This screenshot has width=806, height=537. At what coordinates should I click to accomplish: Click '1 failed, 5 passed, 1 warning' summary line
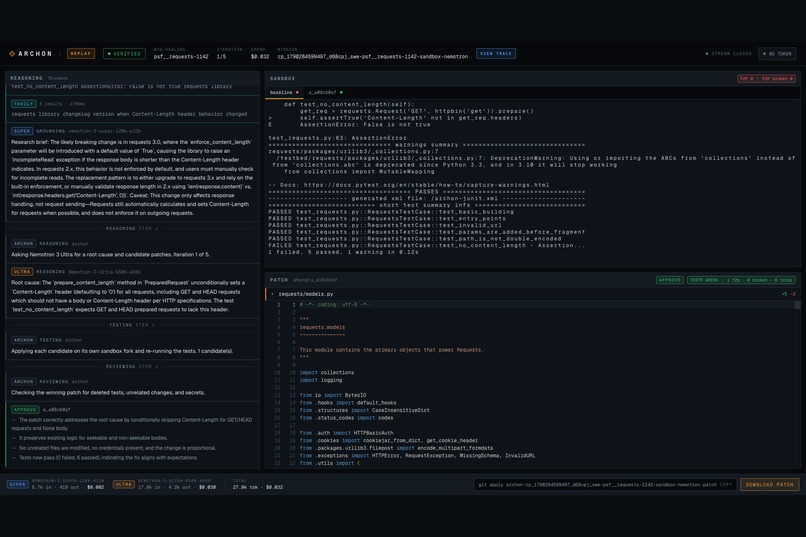343,252
